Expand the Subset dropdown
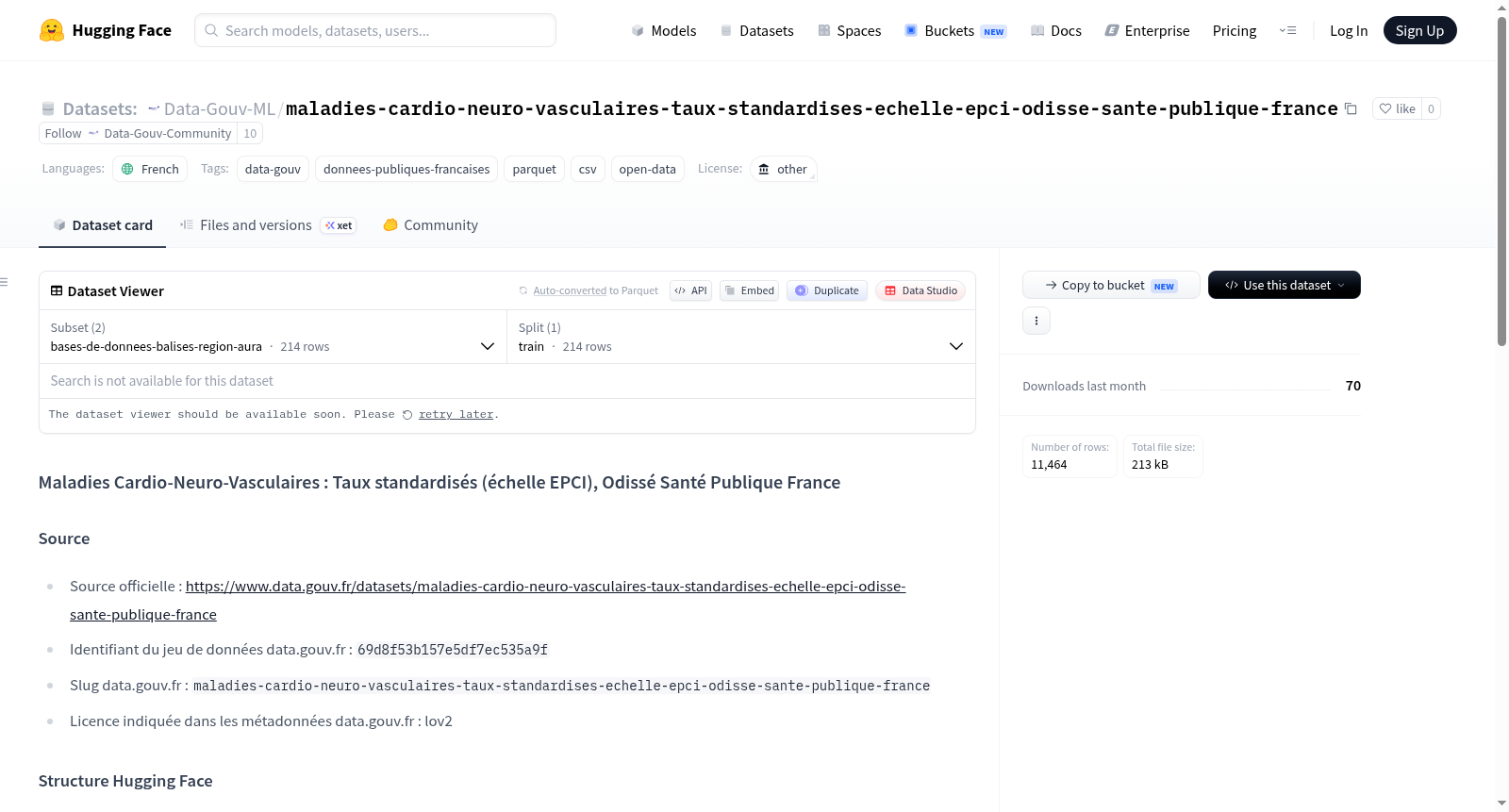 point(274,338)
